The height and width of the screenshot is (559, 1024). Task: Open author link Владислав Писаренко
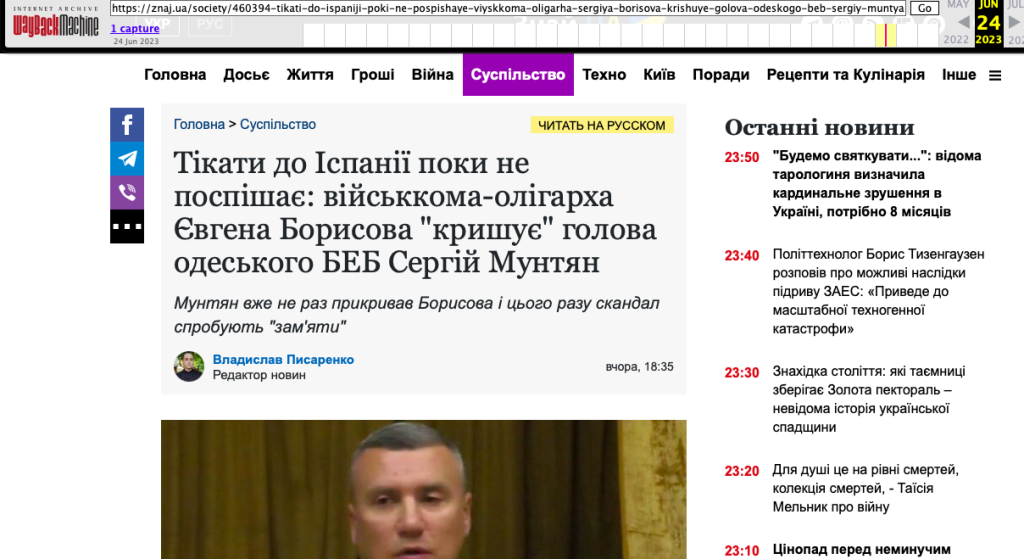[x=283, y=359]
